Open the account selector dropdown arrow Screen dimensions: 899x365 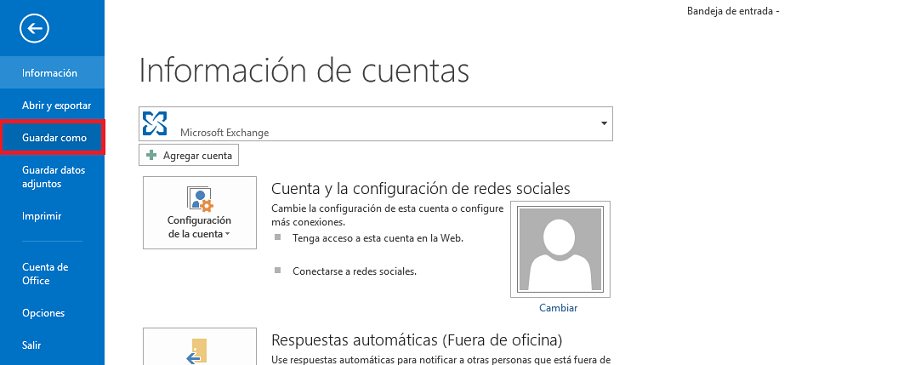point(604,123)
